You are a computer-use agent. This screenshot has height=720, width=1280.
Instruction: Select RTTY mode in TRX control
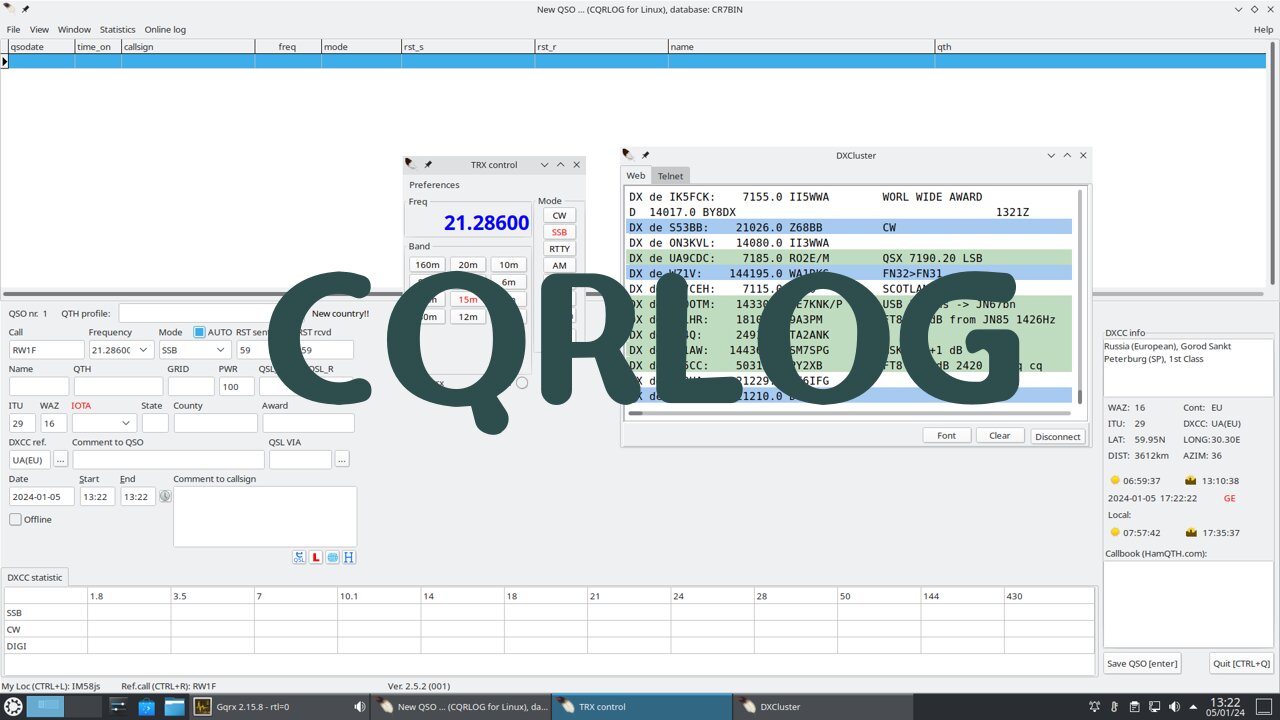point(559,249)
